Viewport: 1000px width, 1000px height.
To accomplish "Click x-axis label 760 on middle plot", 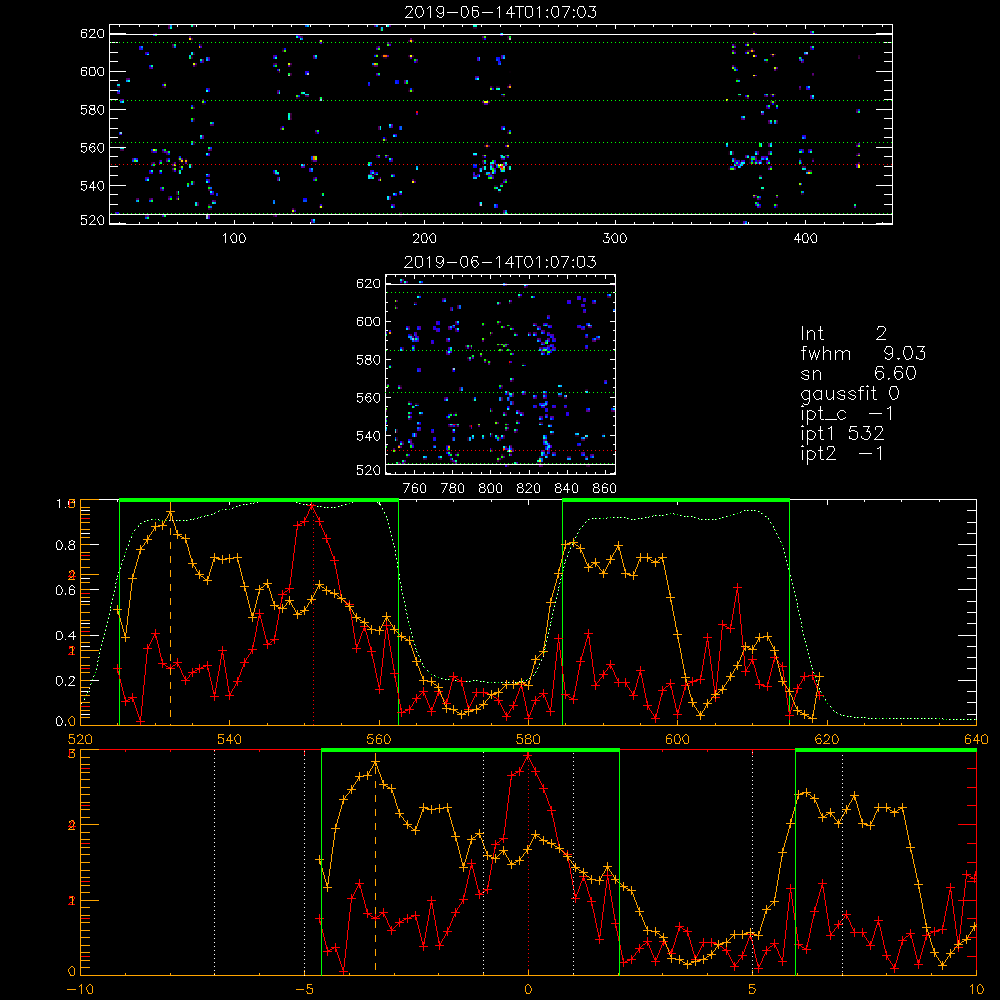I will pos(415,489).
